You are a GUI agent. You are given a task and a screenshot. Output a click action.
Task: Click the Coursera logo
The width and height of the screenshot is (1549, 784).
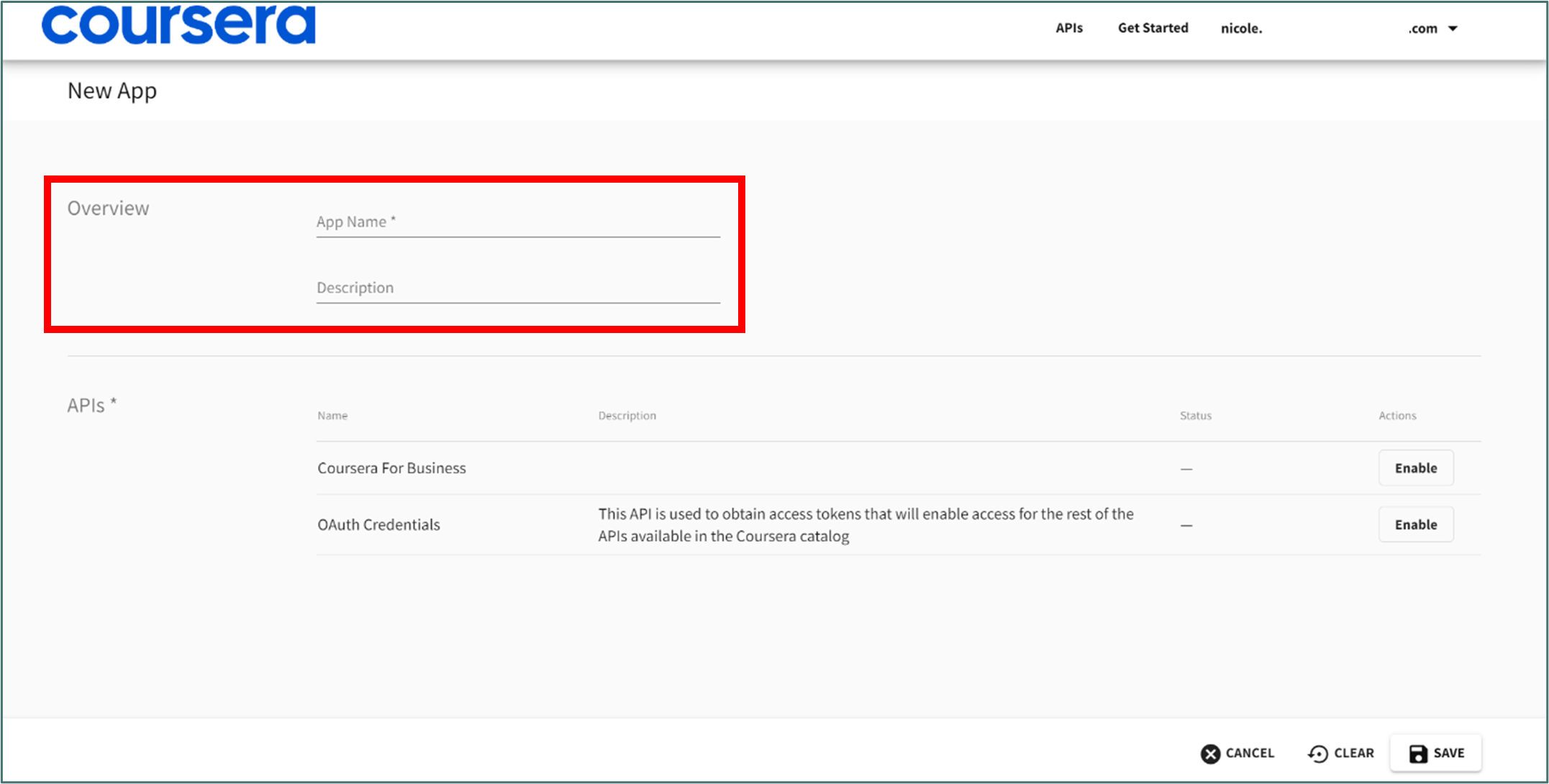[x=178, y=25]
